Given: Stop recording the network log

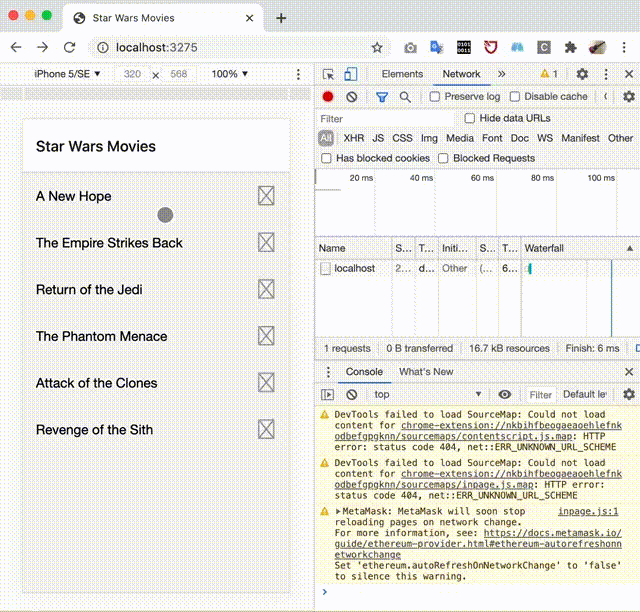Looking at the screenshot, I should pyautogui.click(x=328, y=97).
